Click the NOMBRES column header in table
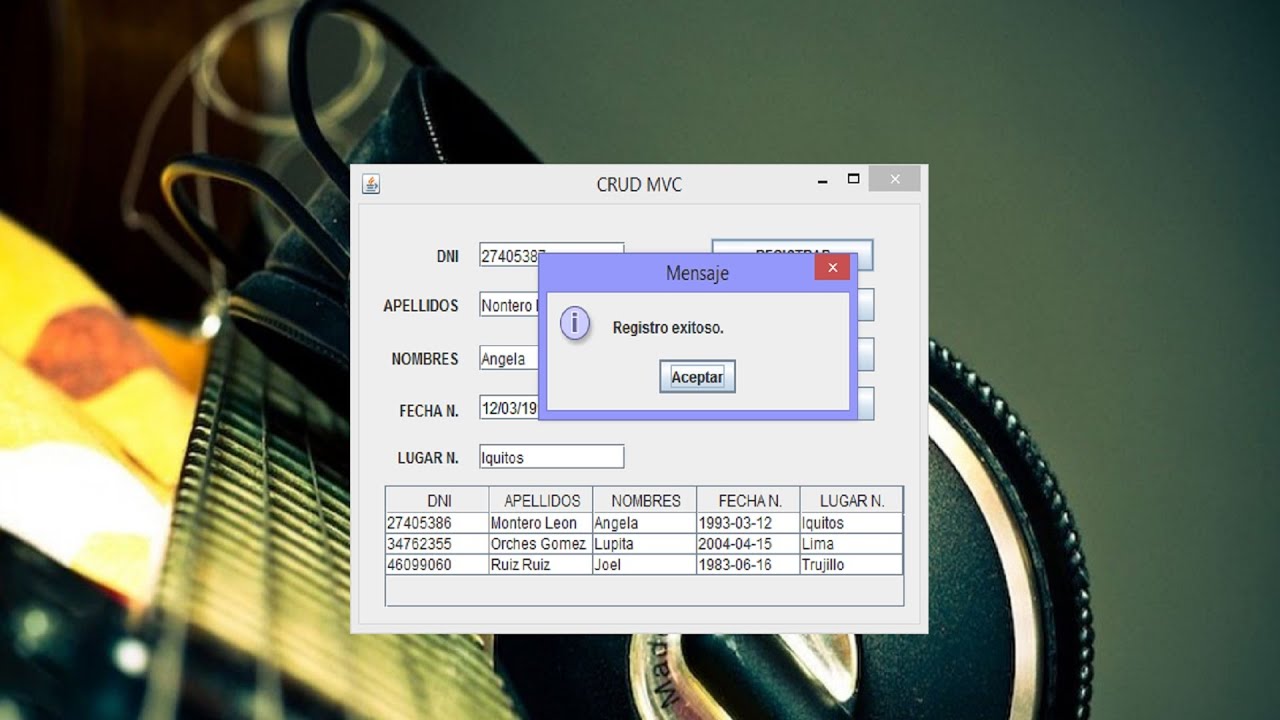 click(645, 500)
